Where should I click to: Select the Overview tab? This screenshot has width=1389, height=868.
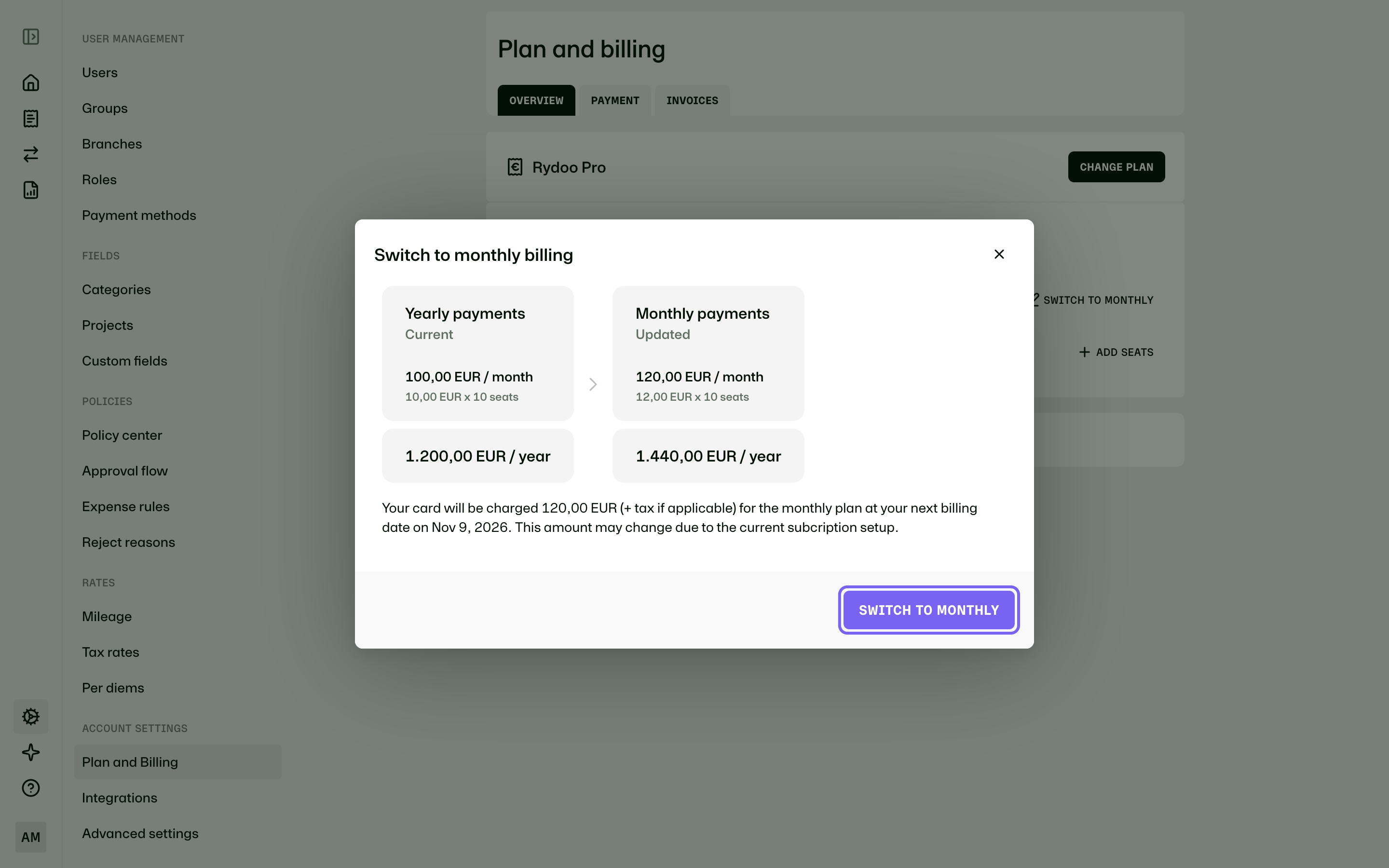[536, 100]
